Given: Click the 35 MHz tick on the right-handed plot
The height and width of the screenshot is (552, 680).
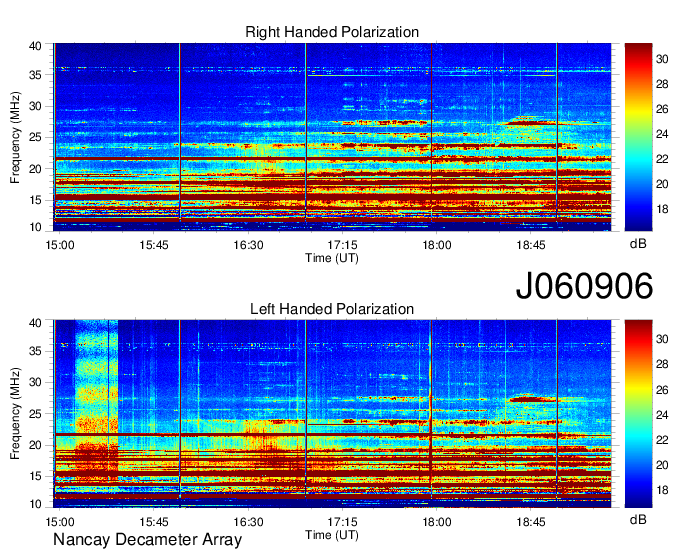Looking at the screenshot, I should (x=35, y=75).
